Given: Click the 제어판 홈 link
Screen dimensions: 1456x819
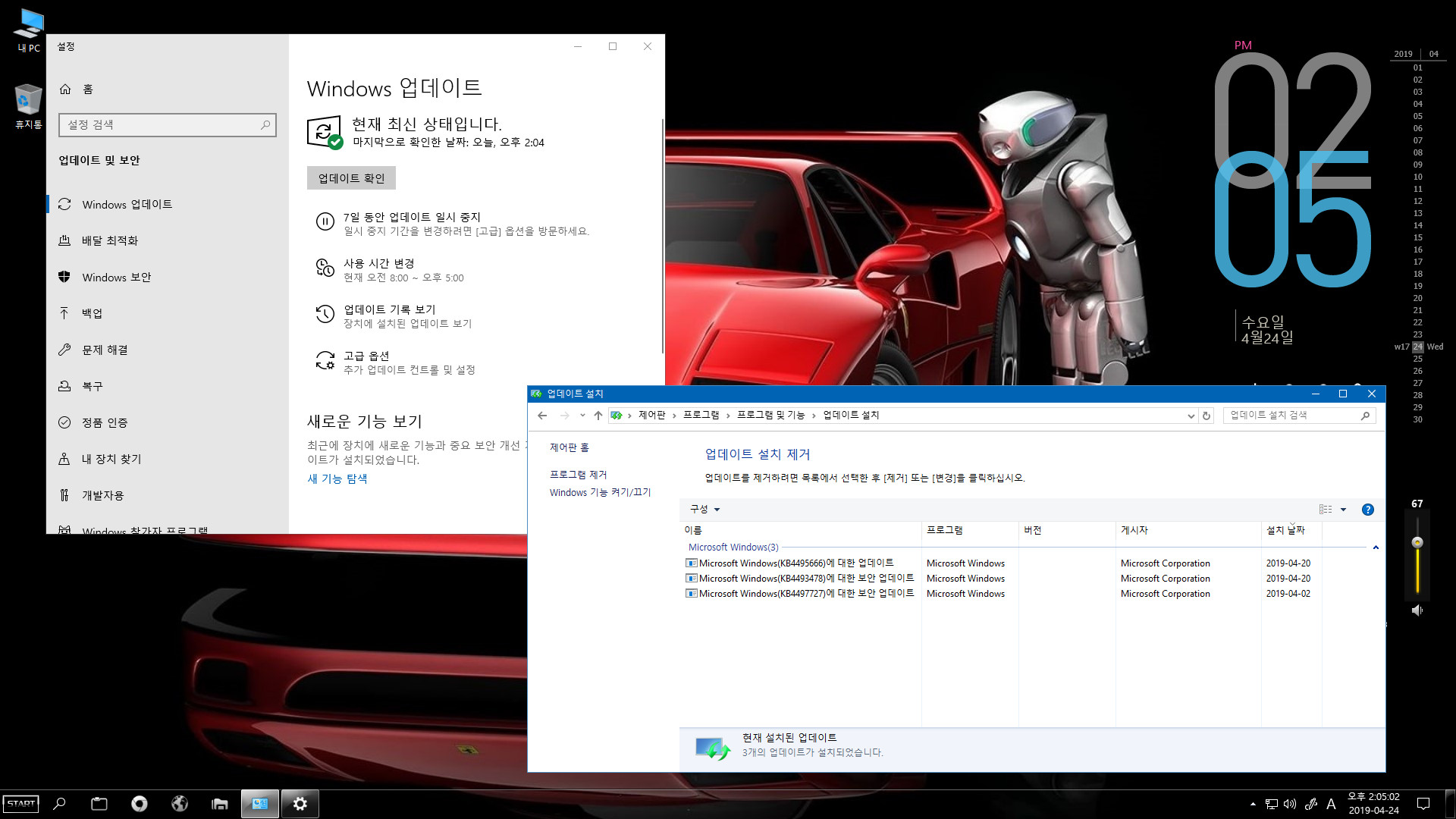Looking at the screenshot, I should point(569,447).
